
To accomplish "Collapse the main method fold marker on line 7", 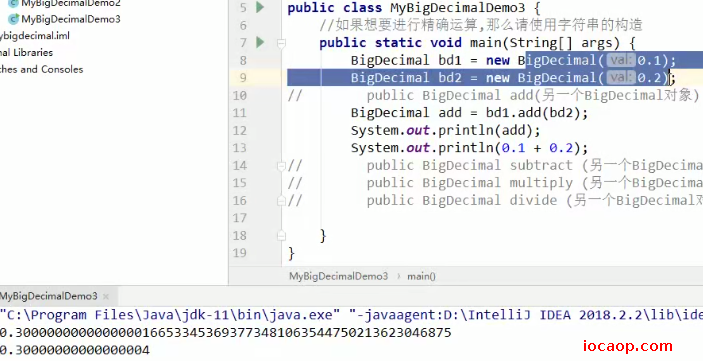I will [x=282, y=43].
